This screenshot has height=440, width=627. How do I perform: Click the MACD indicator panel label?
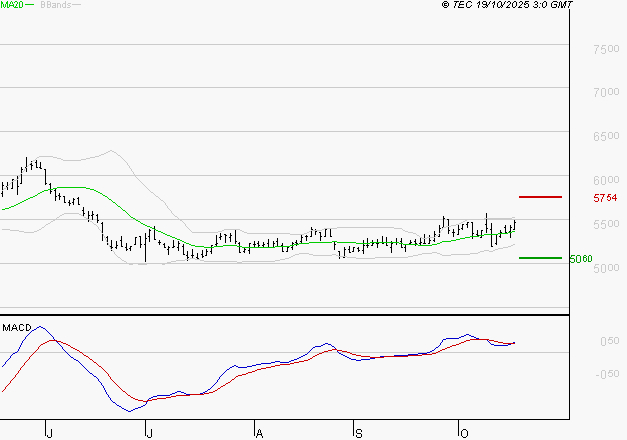click(x=16, y=327)
